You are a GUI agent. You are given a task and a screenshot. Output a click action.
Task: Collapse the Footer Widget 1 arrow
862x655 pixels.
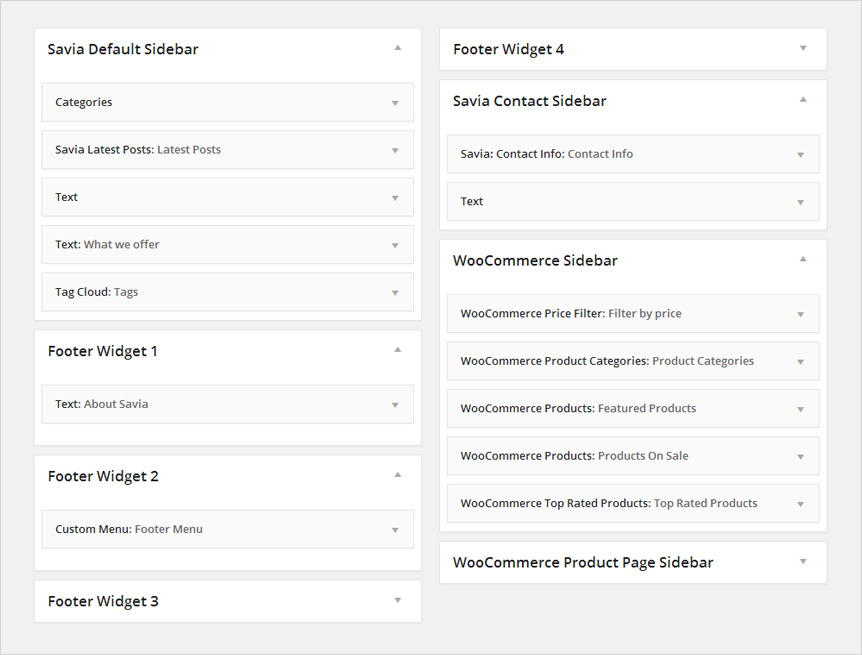point(397,350)
